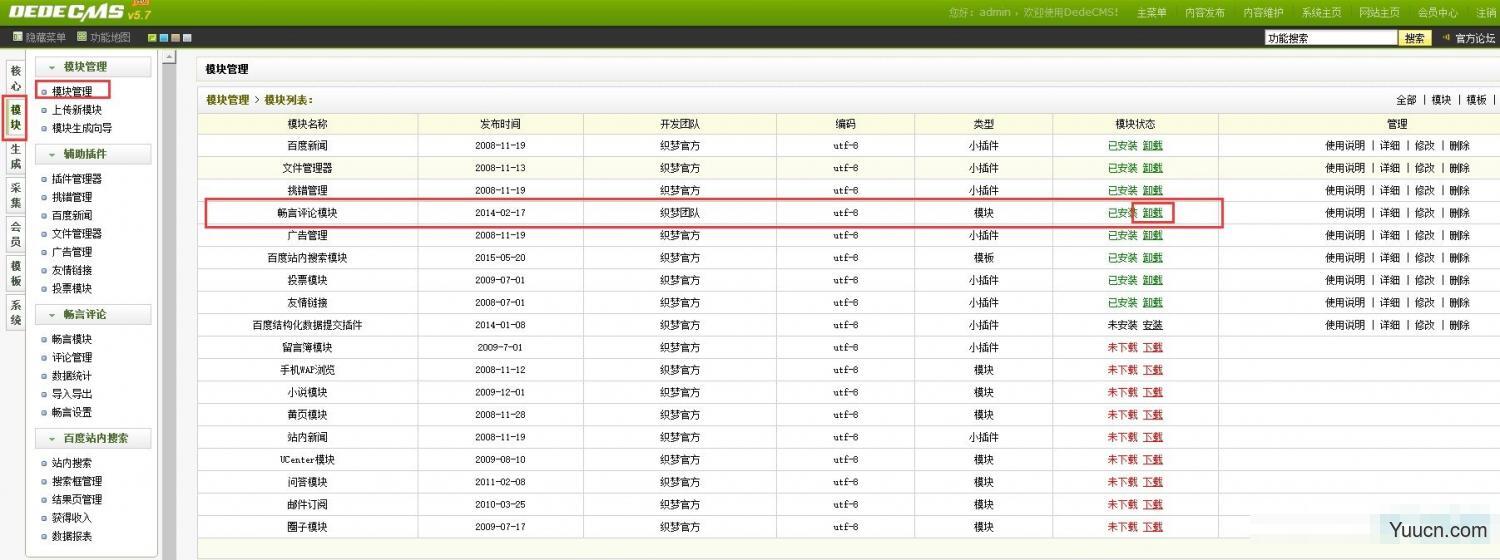Click the 官方论坛 speaker icon
The image size is (1500, 560).
[1445, 38]
